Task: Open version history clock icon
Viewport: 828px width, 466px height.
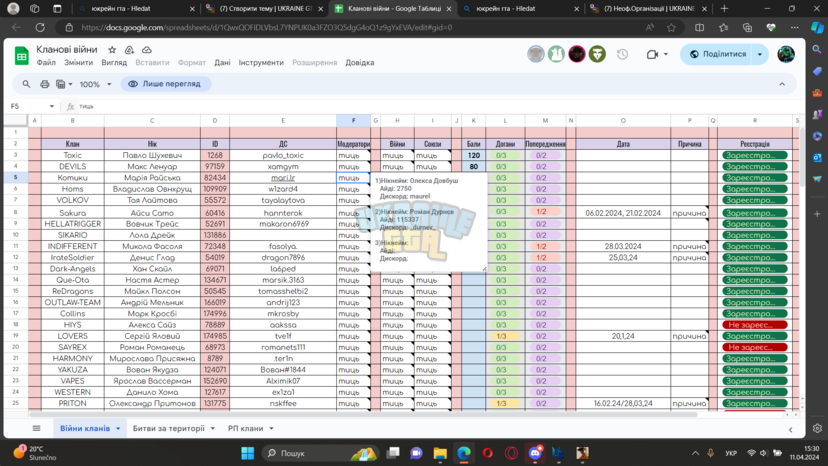Action: tap(623, 54)
